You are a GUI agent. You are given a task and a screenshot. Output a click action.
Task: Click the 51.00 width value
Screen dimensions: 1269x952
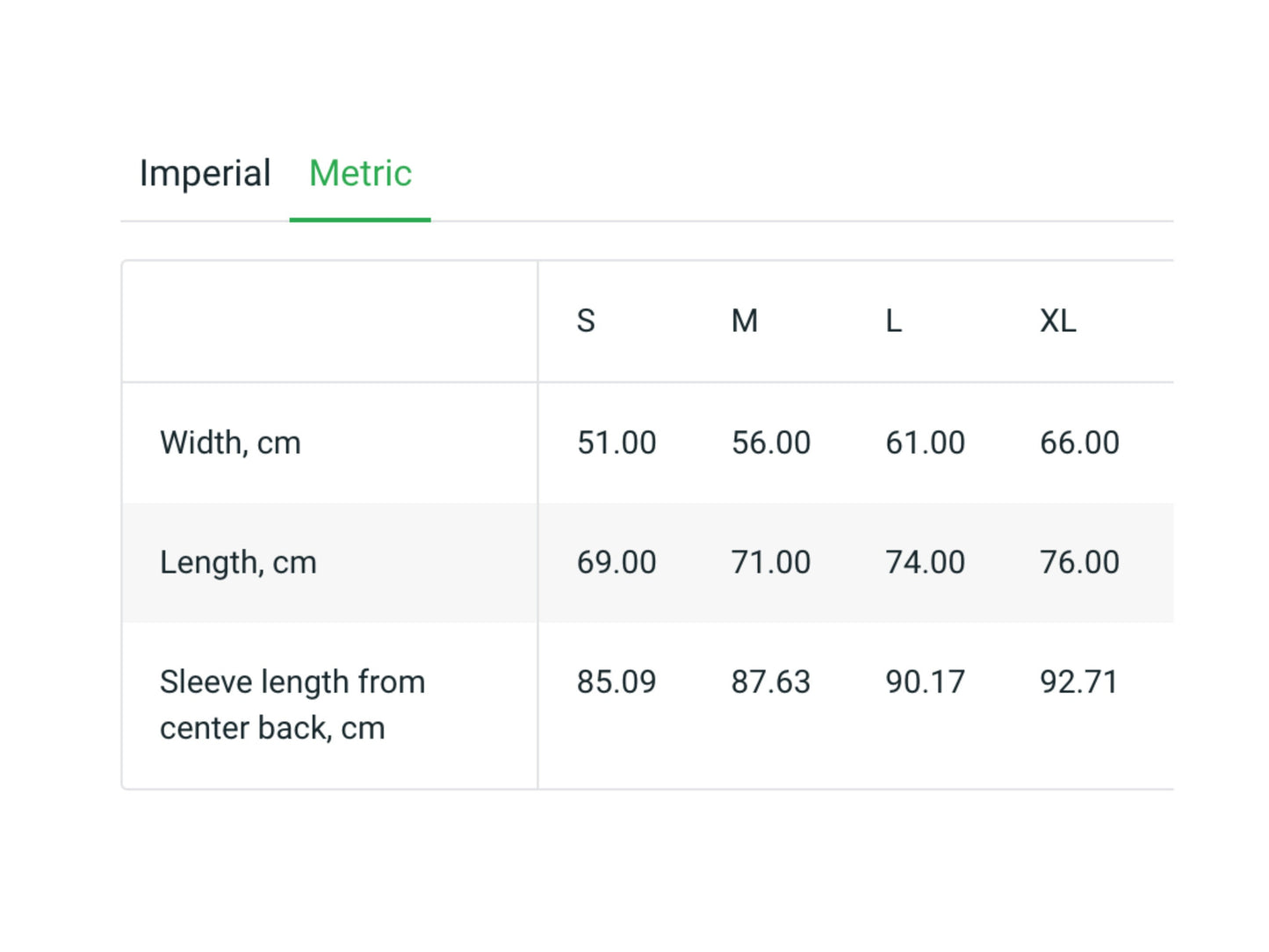616,443
